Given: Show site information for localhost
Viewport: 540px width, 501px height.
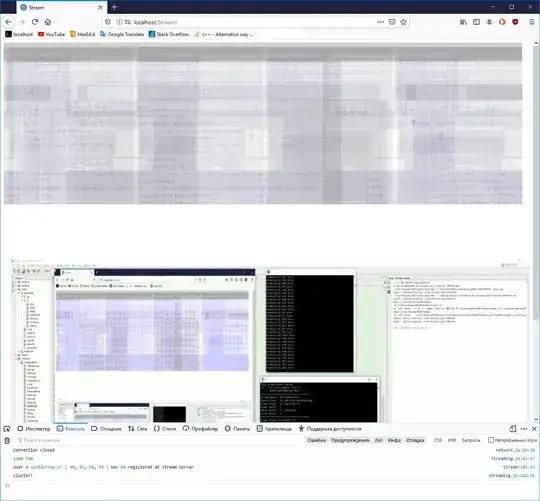Looking at the screenshot, I should (119, 22).
